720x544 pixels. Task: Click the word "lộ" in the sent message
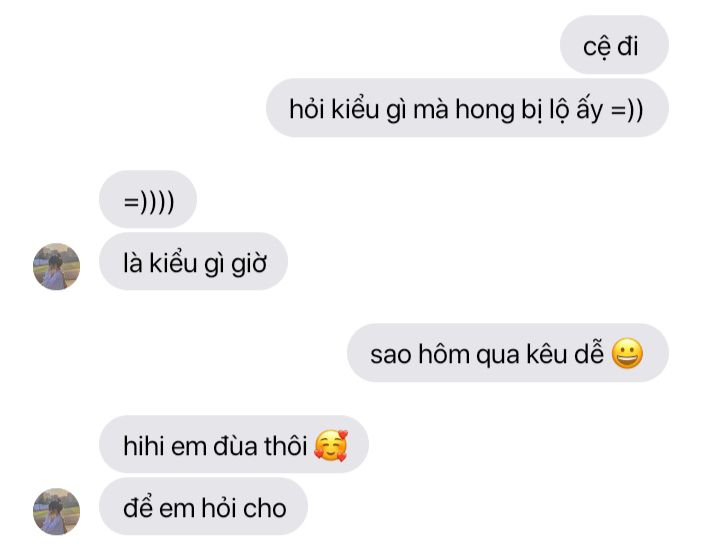560,110
